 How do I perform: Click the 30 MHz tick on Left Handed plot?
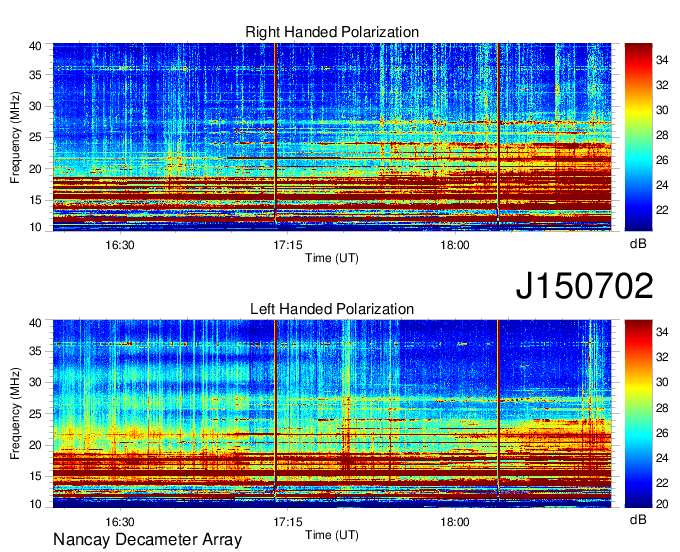[35, 382]
